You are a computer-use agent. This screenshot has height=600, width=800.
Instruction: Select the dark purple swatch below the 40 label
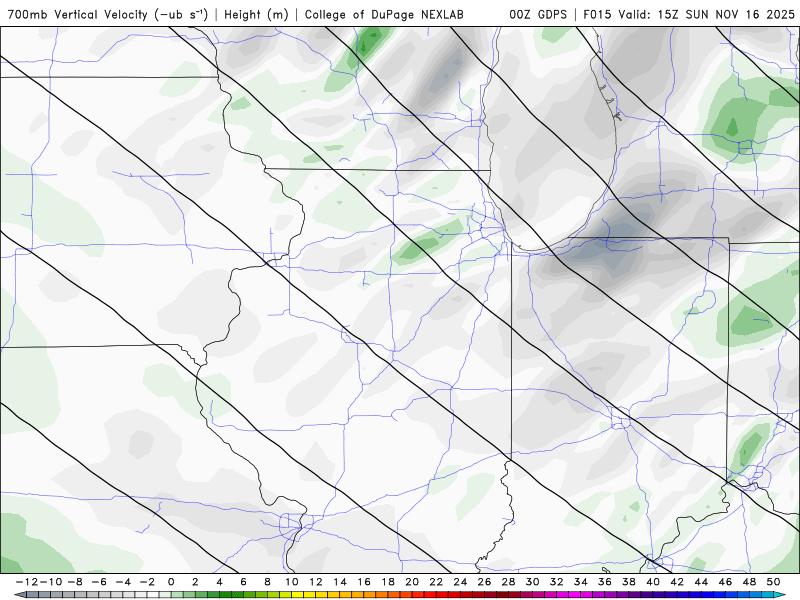659,595
